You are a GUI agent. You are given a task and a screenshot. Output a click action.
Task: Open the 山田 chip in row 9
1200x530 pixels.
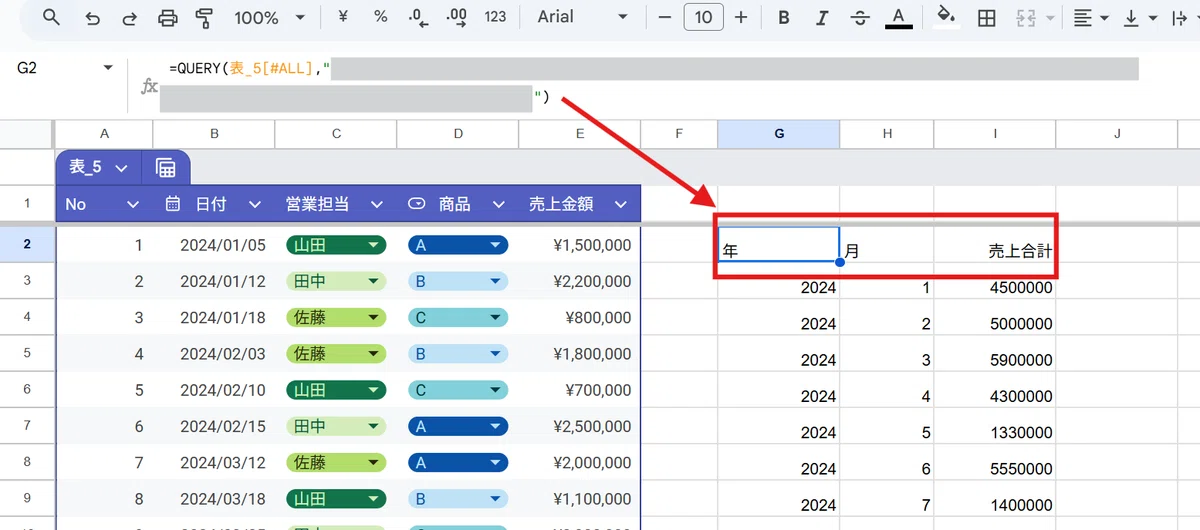336,499
